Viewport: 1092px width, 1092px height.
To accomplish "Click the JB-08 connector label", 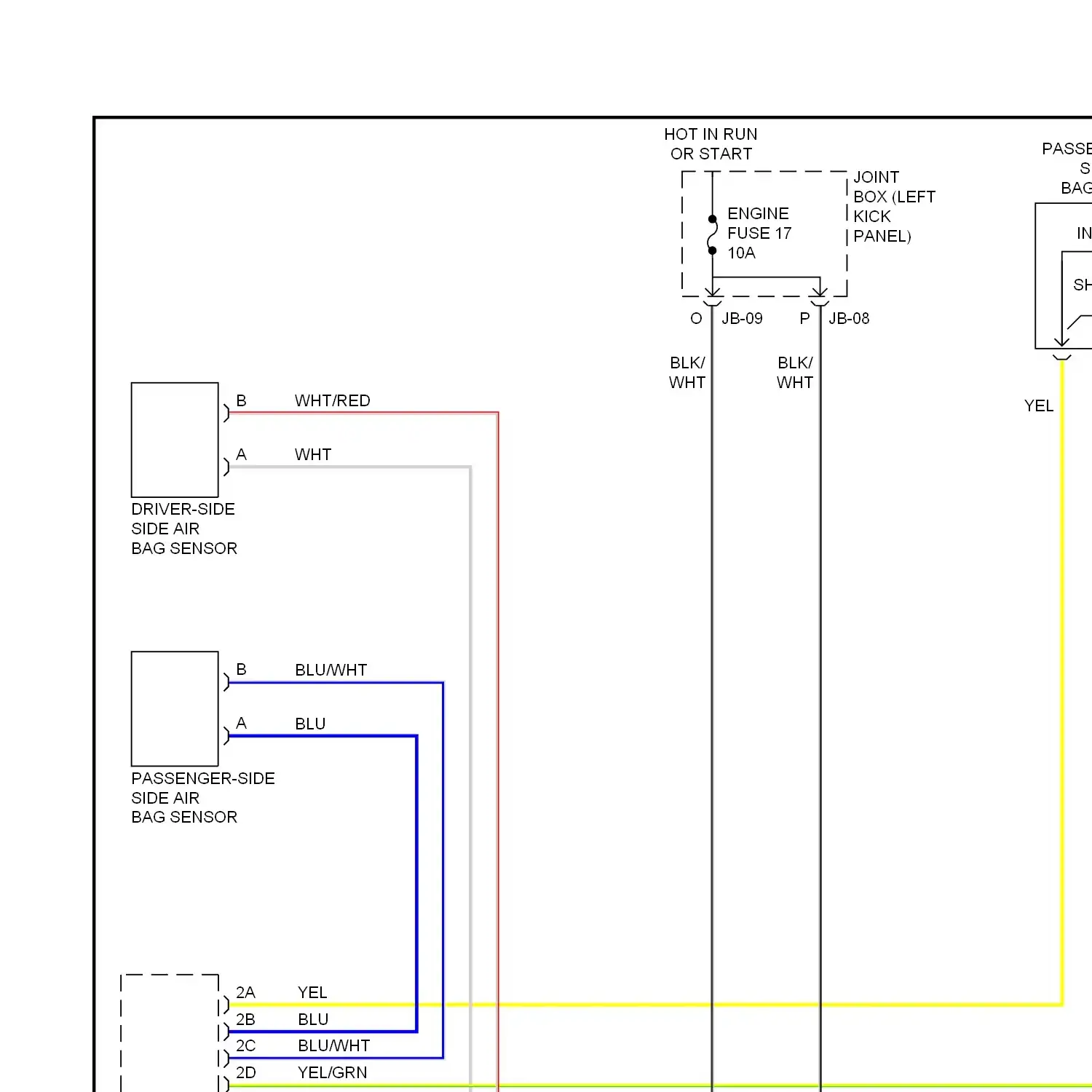I will coord(849,319).
